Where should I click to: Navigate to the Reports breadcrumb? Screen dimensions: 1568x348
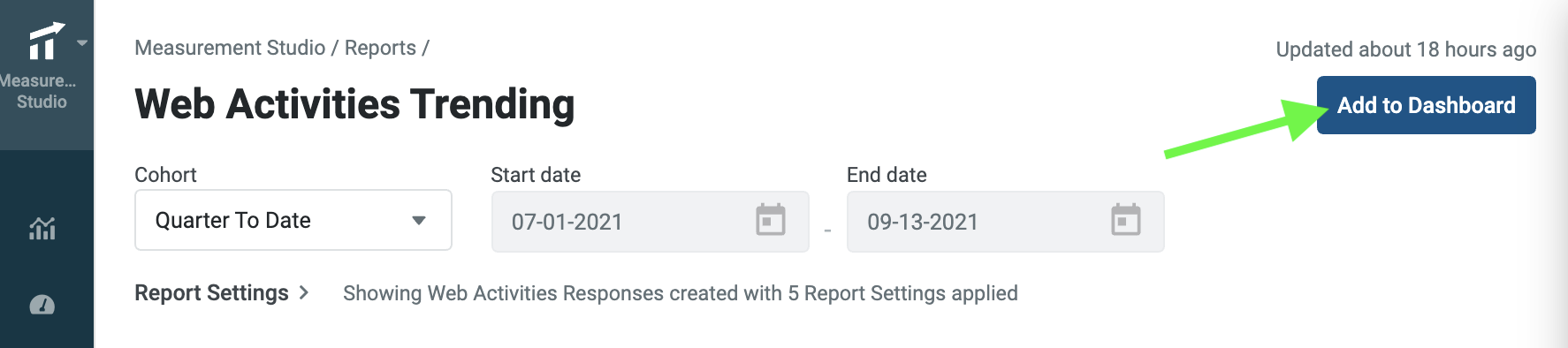tap(380, 48)
